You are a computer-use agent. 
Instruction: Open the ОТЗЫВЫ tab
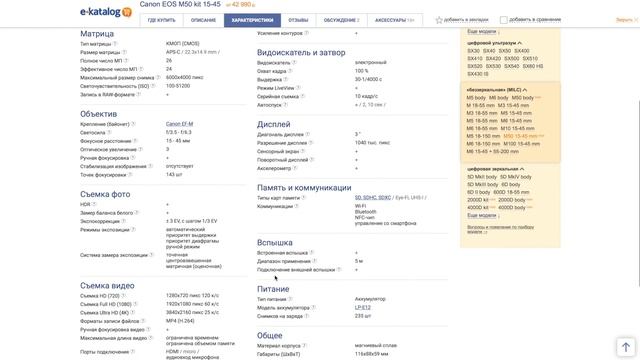pos(298,20)
